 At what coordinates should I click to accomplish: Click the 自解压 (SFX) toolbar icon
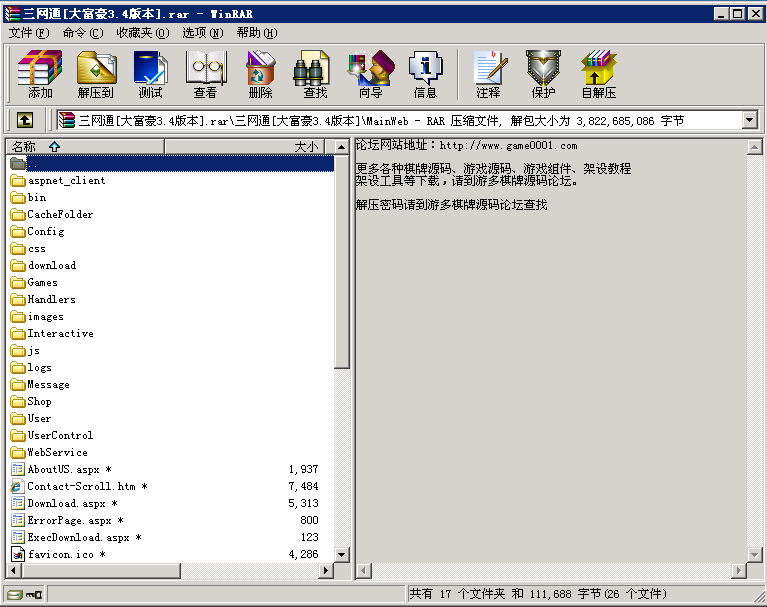pyautogui.click(x=598, y=74)
